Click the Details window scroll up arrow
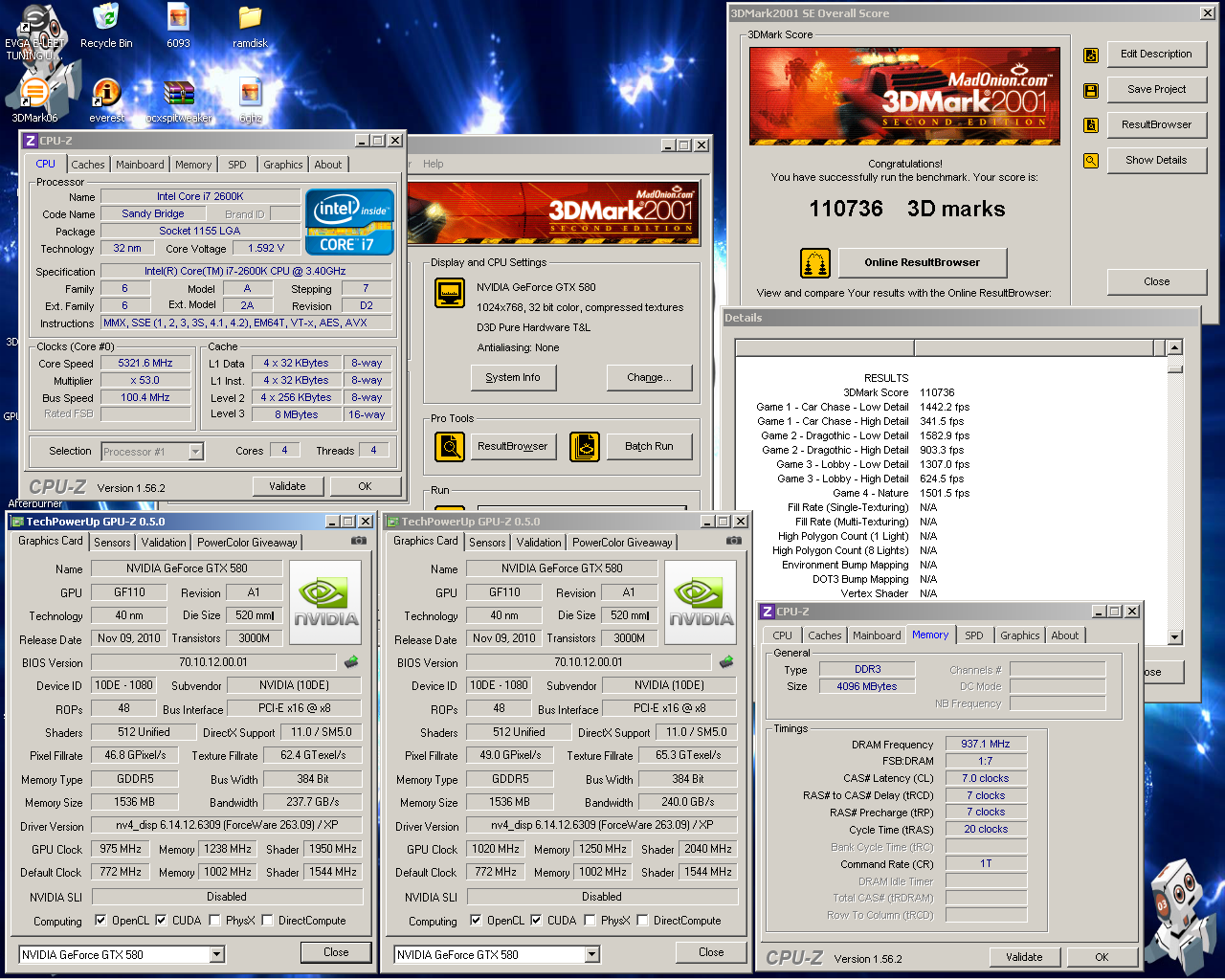The width and height of the screenshot is (1225, 980). 1175,347
